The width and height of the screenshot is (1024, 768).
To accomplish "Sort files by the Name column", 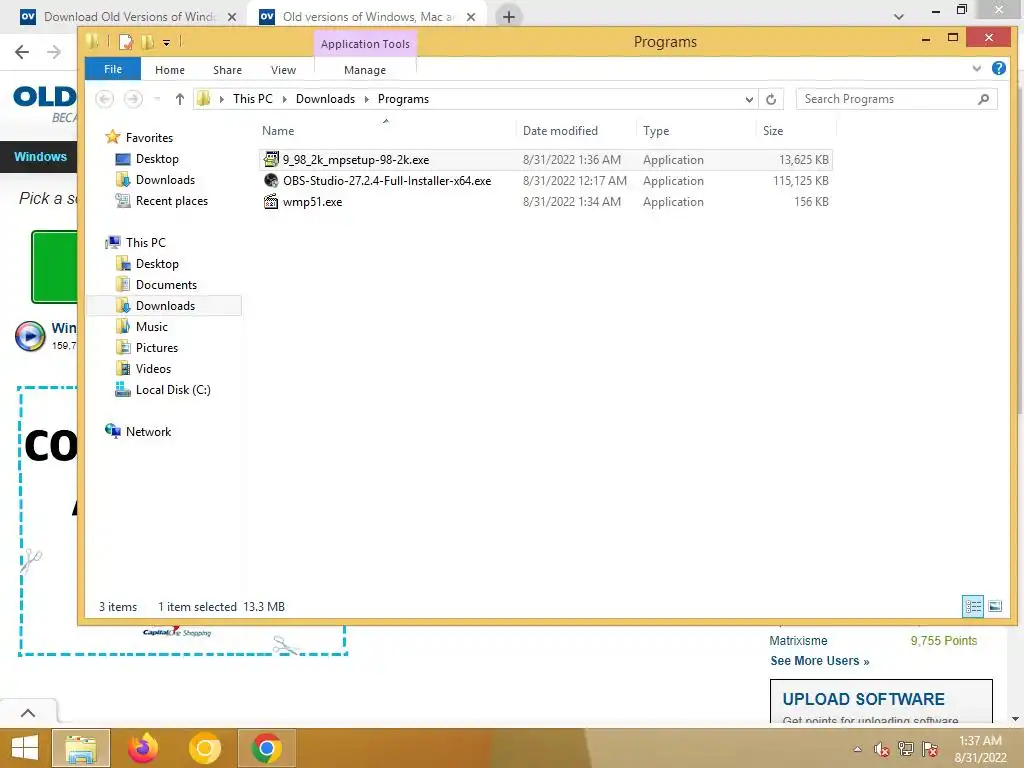I will (x=278, y=131).
